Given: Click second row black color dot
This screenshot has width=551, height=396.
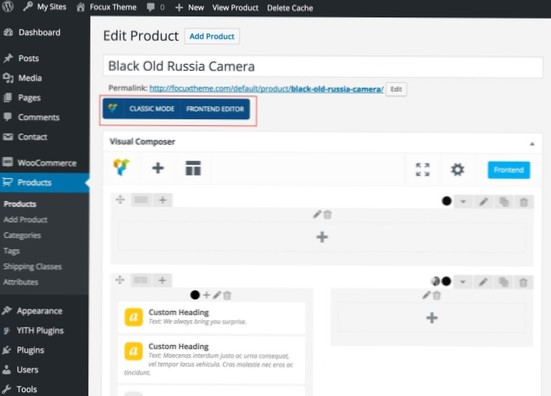Looking at the screenshot, I should click(x=446, y=281).
